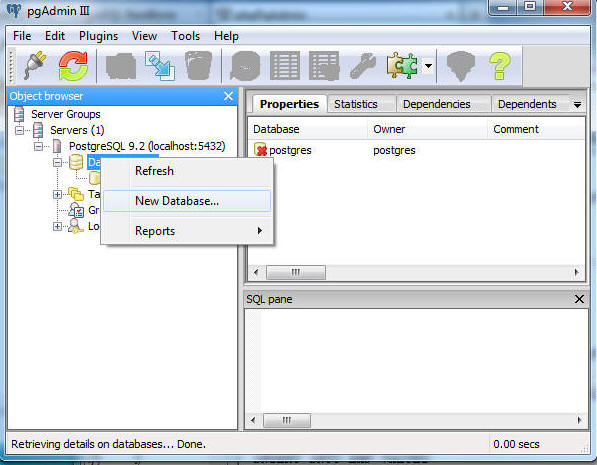Image resolution: width=597 pixels, height=465 pixels.
Task: Click the View data grid icon
Action: 285,66
